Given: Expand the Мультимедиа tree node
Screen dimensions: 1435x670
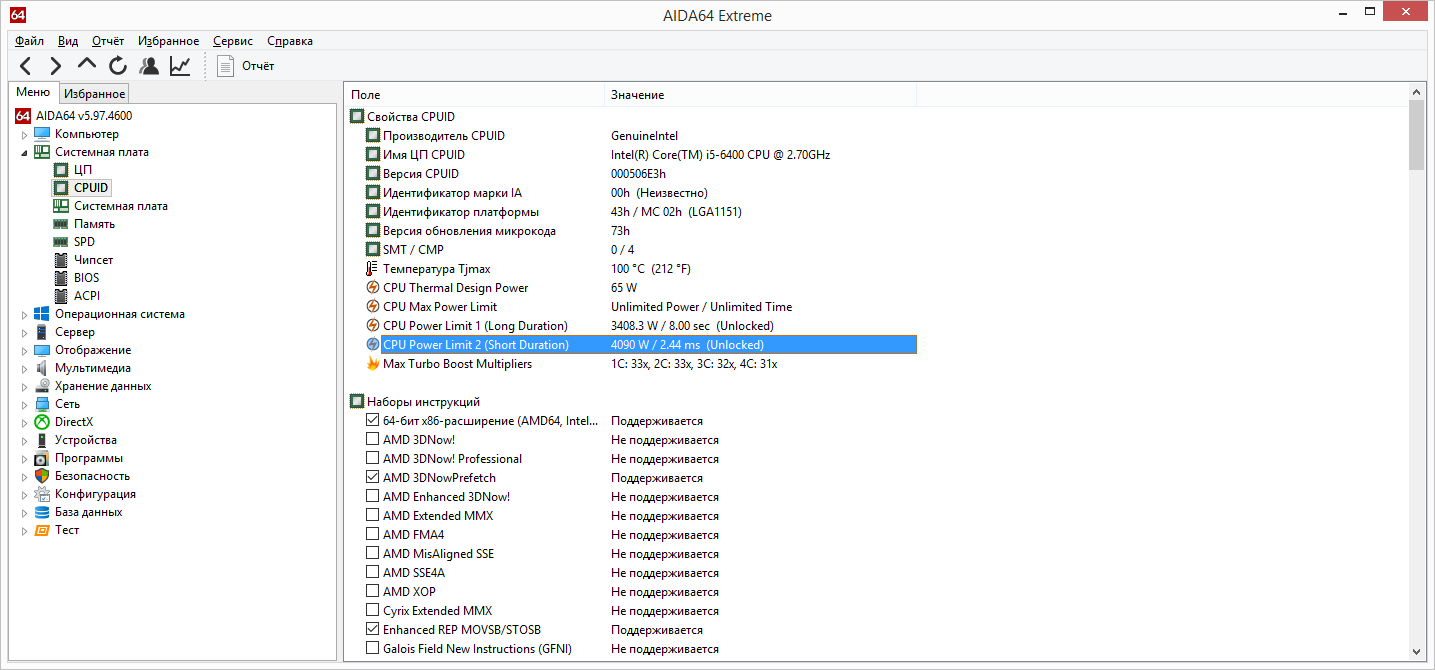Looking at the screenshot, I should (24, 369).
